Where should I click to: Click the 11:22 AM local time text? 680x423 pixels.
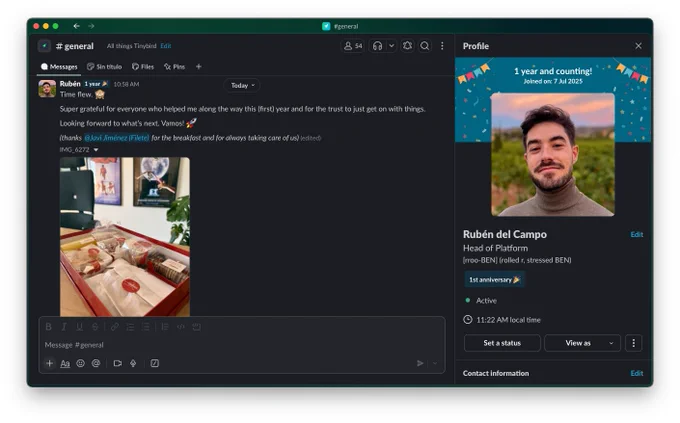tap(508, 320)
